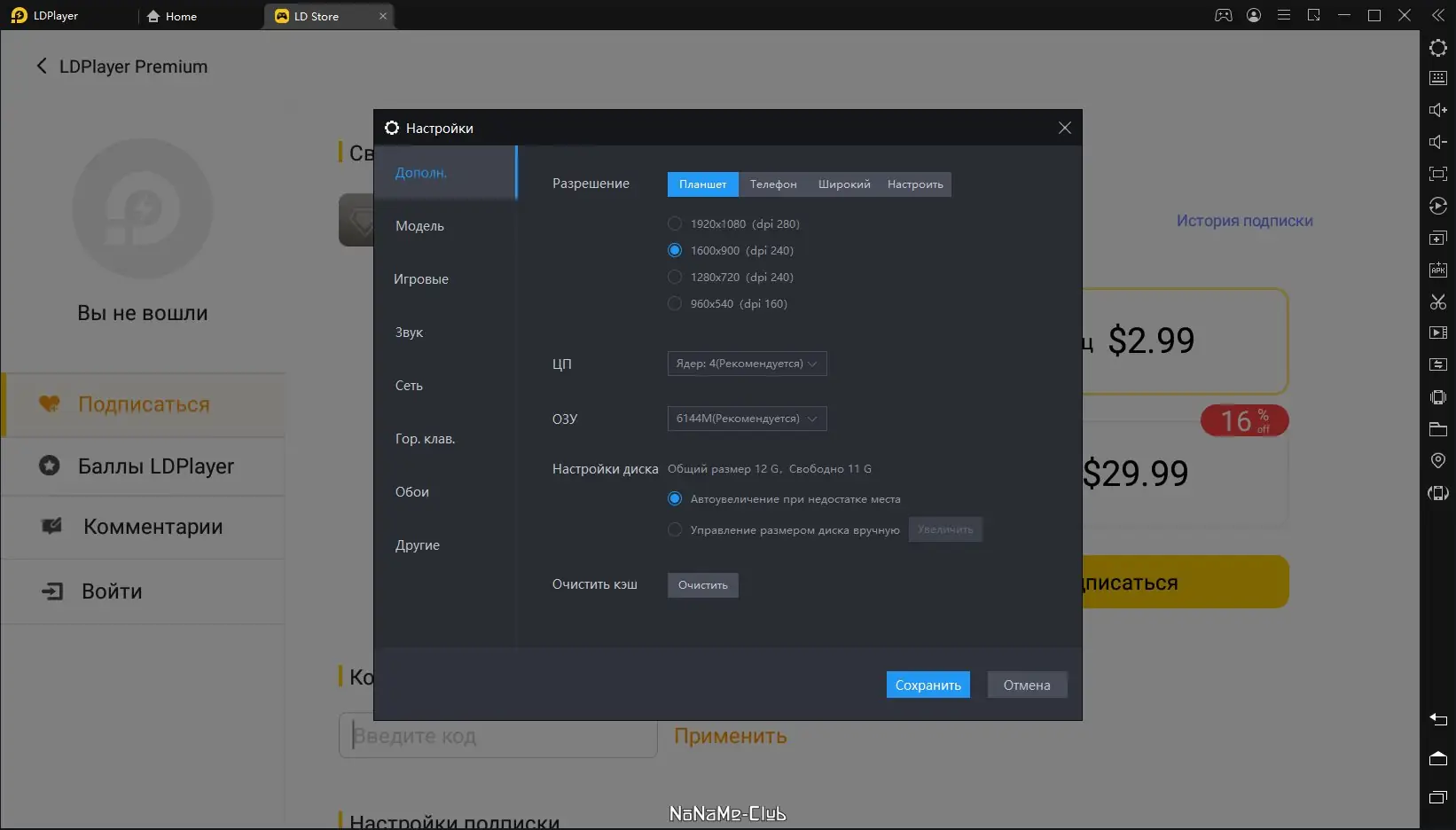Switch to the Дополн. settings section
Image resolution: width=1456 pixels, height=830 pixels.
point(445,173)
